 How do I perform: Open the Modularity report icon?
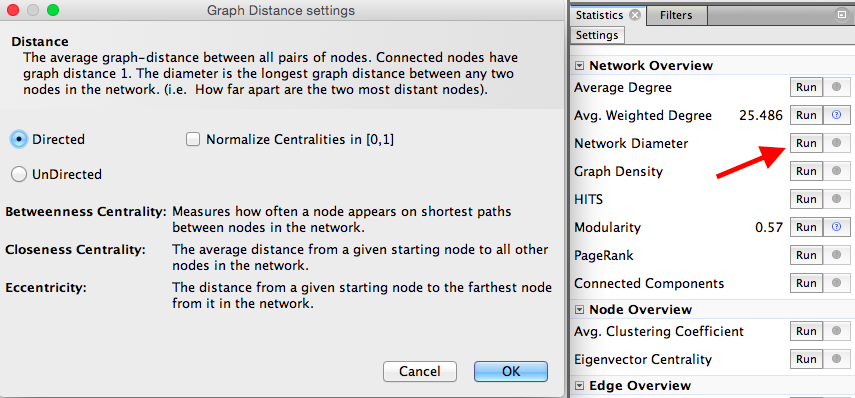tap(836, 227)
